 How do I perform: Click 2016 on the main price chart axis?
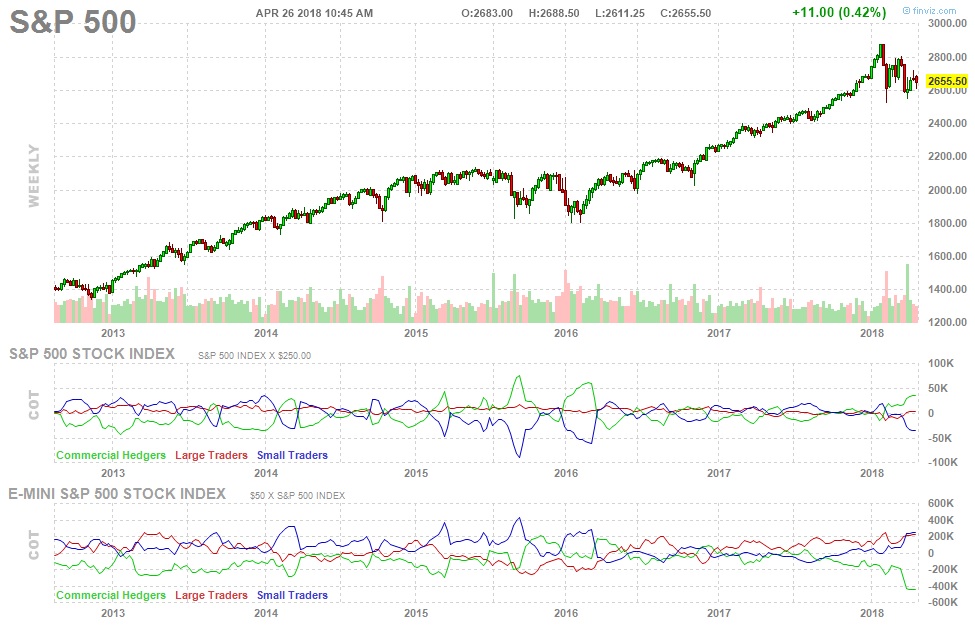tap(566, 333)
